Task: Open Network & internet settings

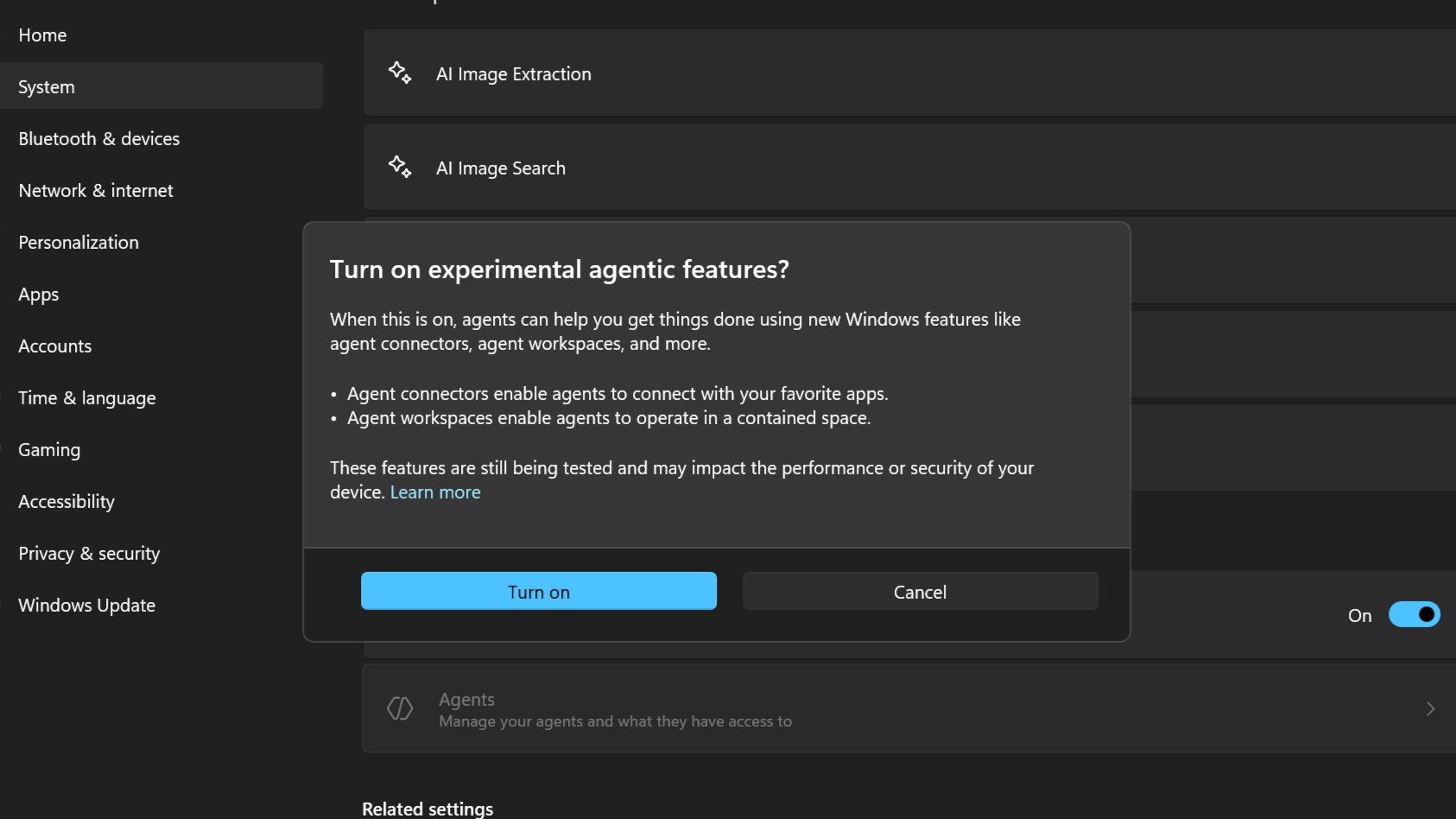Action: pyautogui.click(x=95, y=190)
